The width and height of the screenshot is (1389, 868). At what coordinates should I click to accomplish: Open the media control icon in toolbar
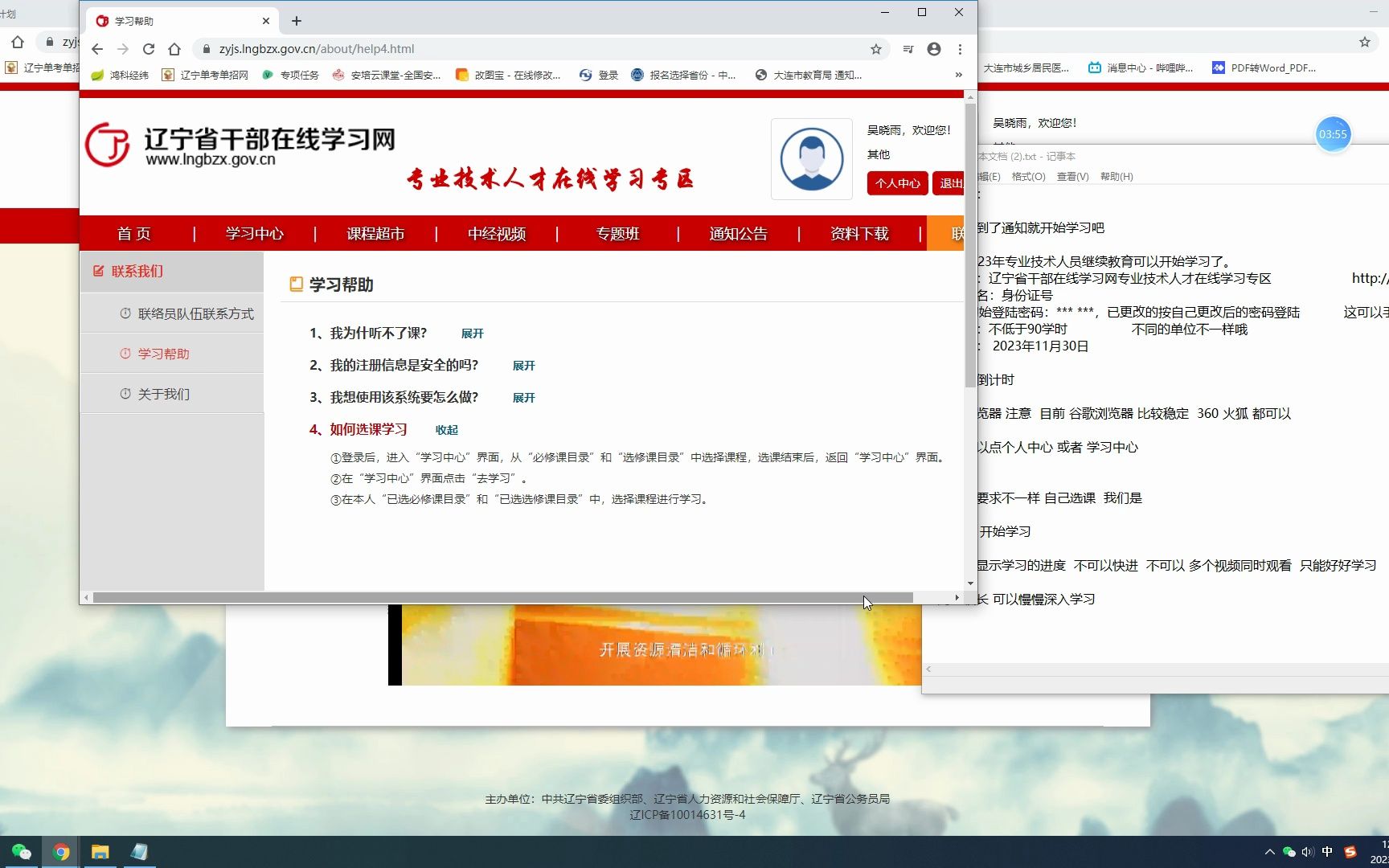pyautogui.click(x=908, y=49)
